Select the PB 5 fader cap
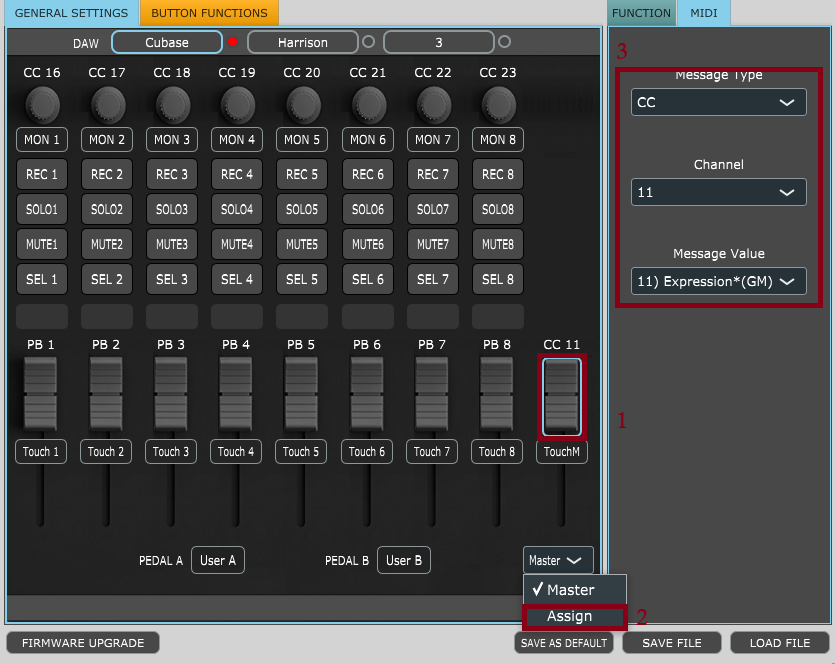 point(300,394)
